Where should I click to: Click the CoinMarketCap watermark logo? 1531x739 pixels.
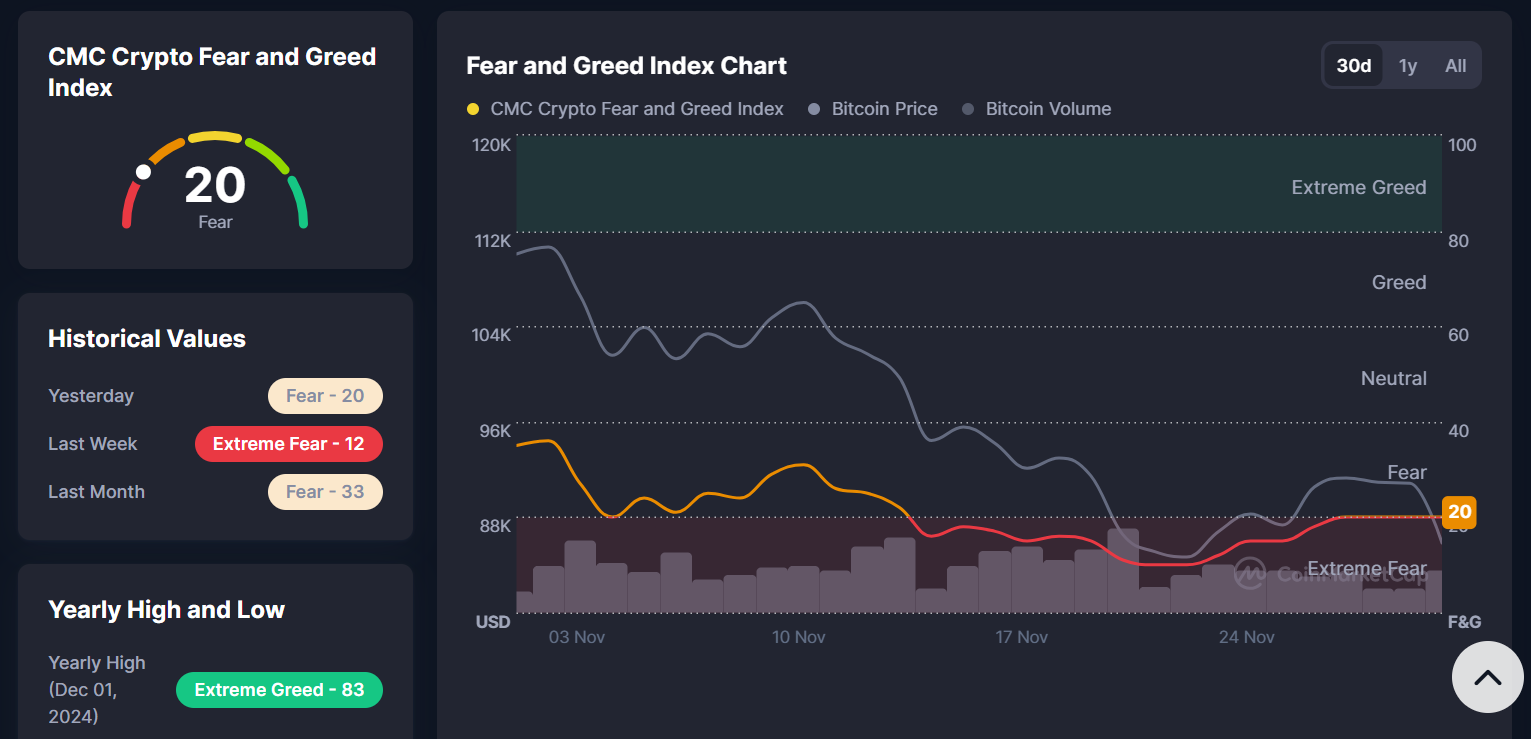pyautogui.click(x=1251, y=574)
